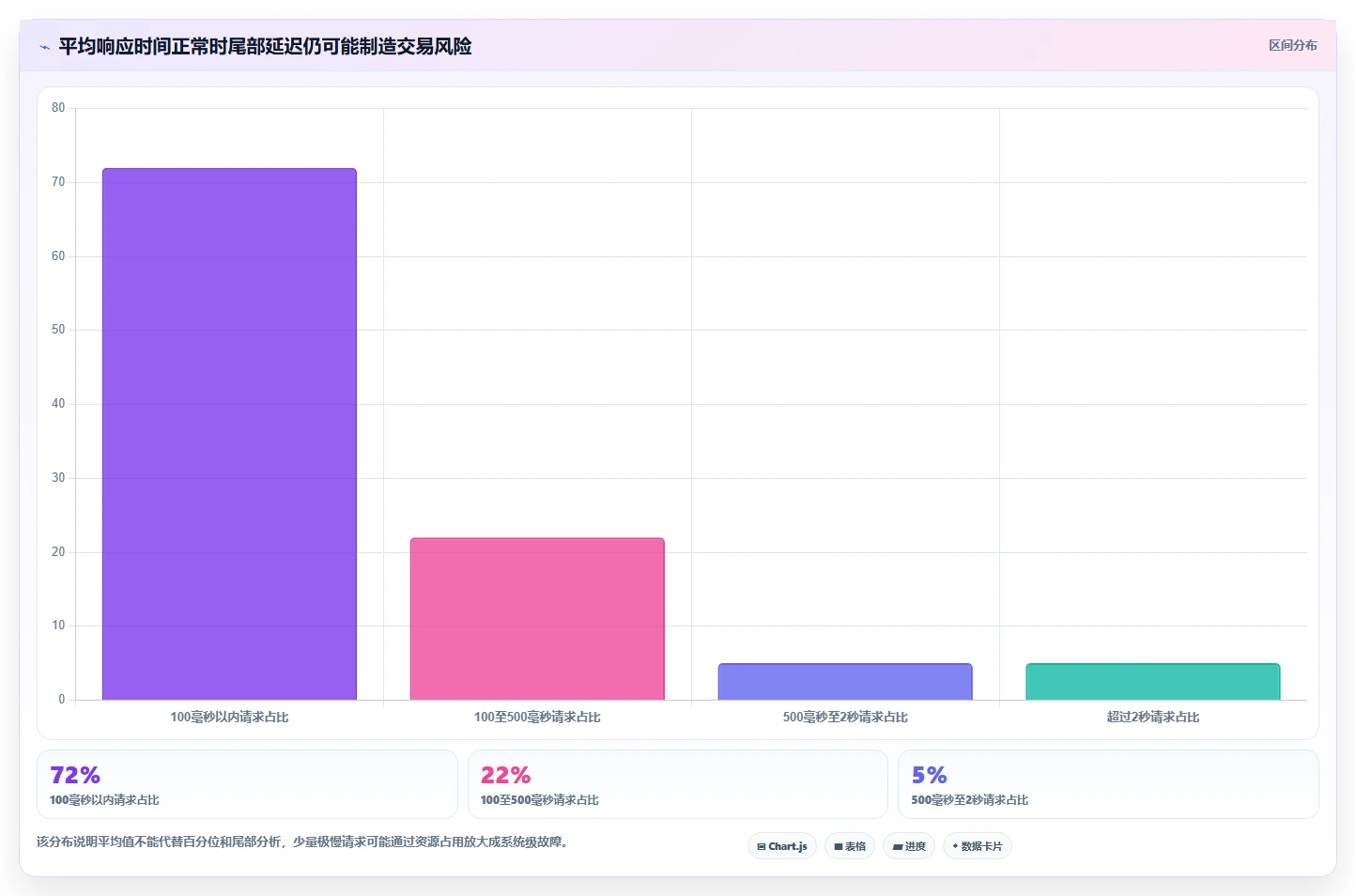Click the y-axis value 50

coord(58,330)
